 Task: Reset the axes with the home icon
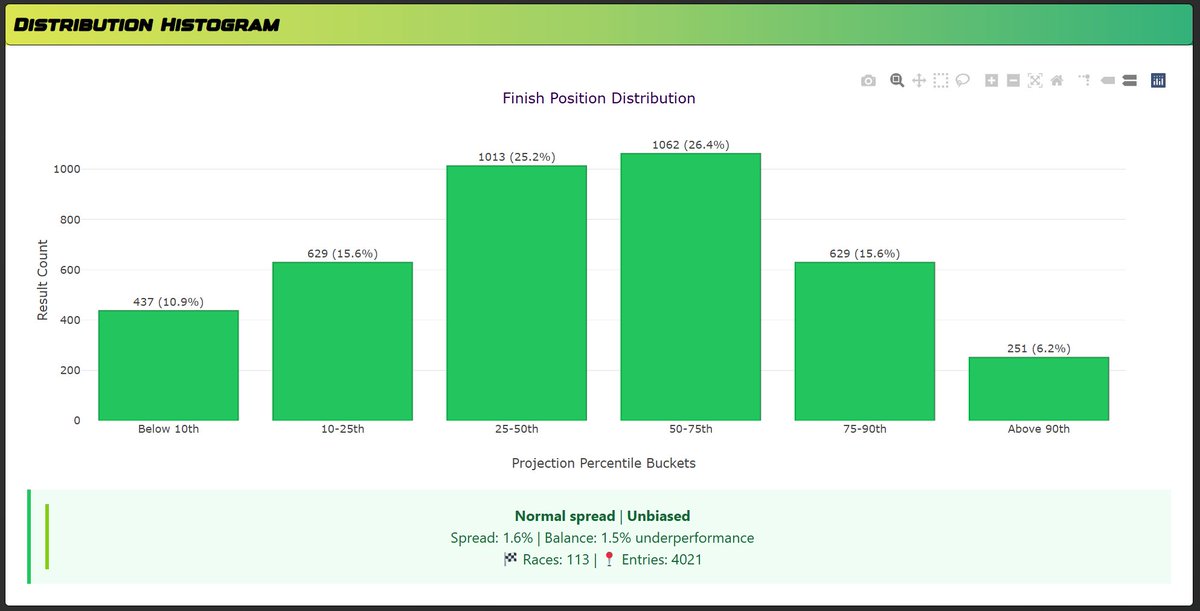point(1057,81)
